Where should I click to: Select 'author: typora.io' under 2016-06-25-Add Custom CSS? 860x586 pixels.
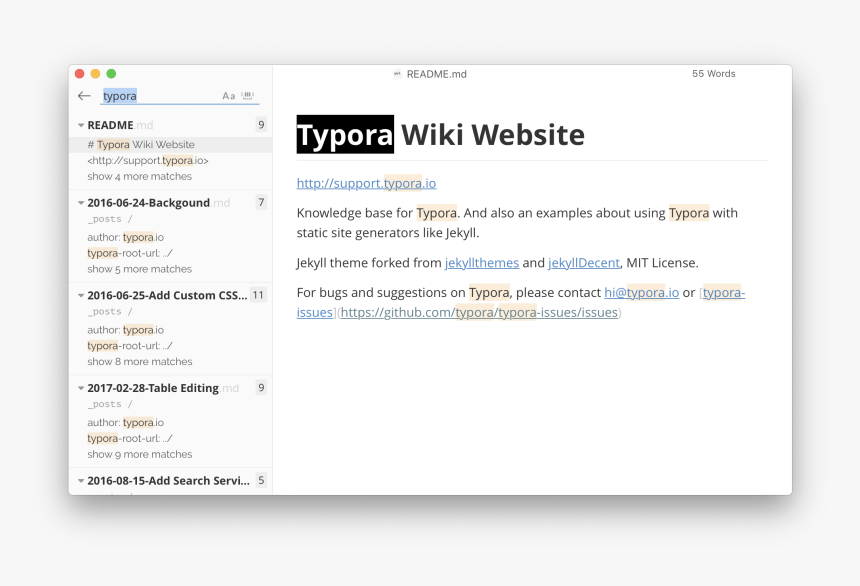126,330
